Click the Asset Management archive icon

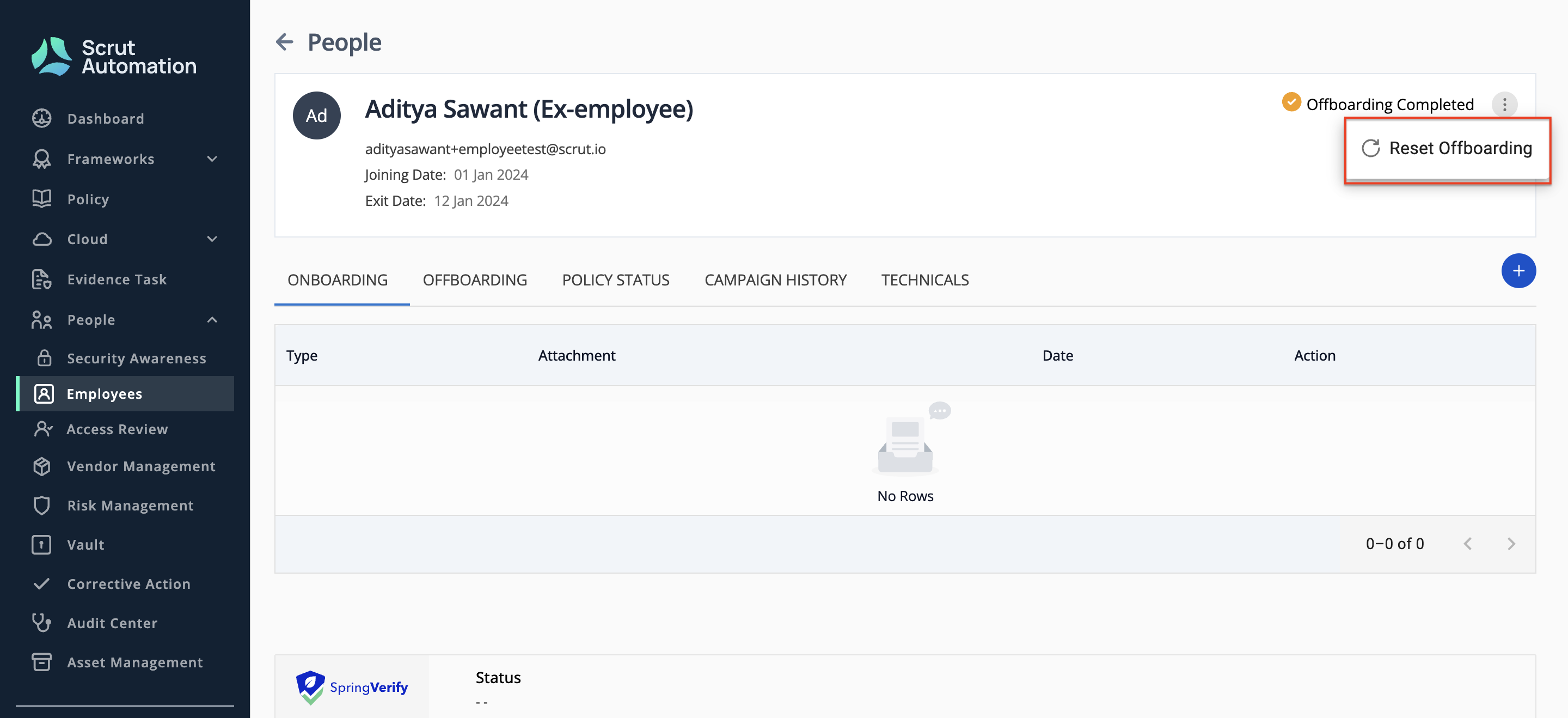point(41,662)
